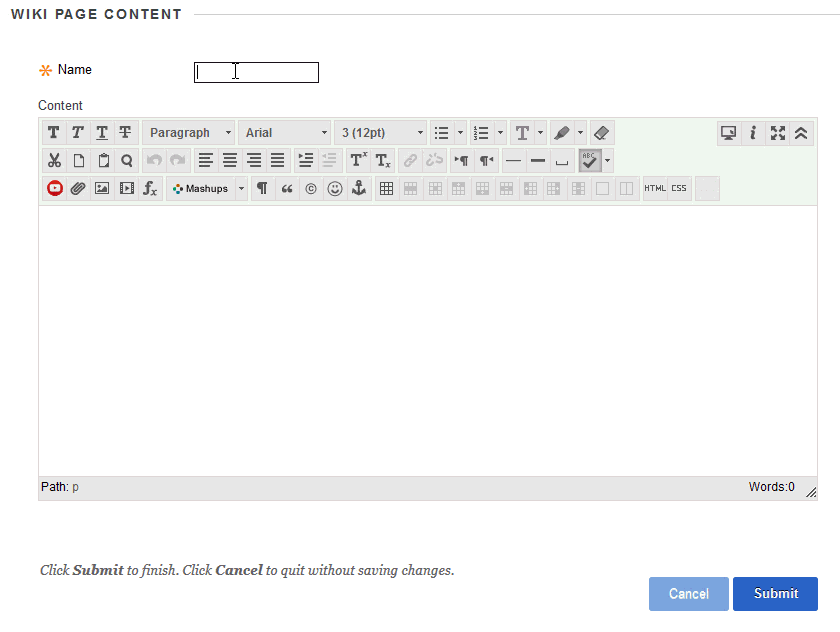Justify text fully
Screen dimensions: 840x632
click(278, 160)
